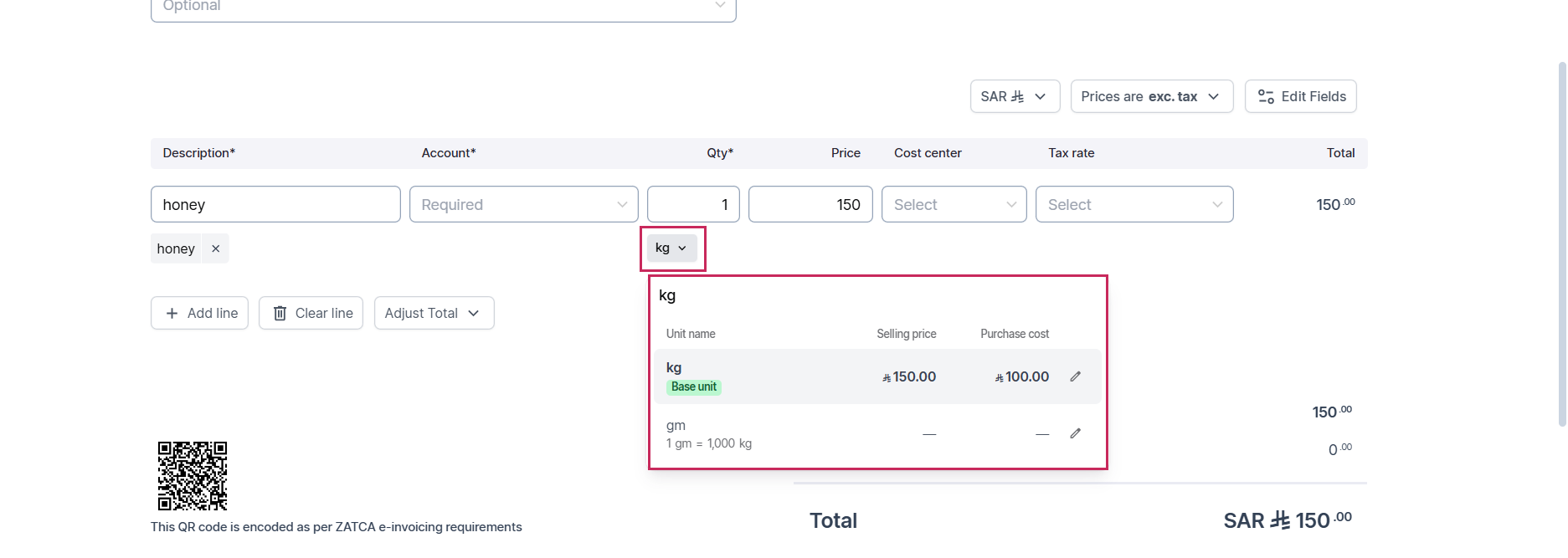Open the SAR currency dropdown
The height and width of the screenshot is (558, 1568).
1015,96
